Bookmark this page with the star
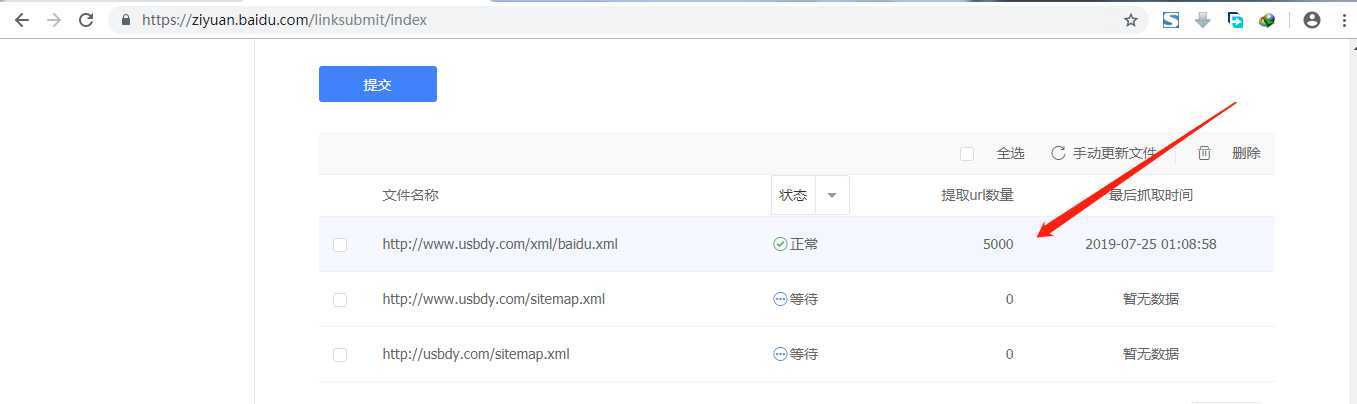Screen dimensions: 1357x404 1131,20
